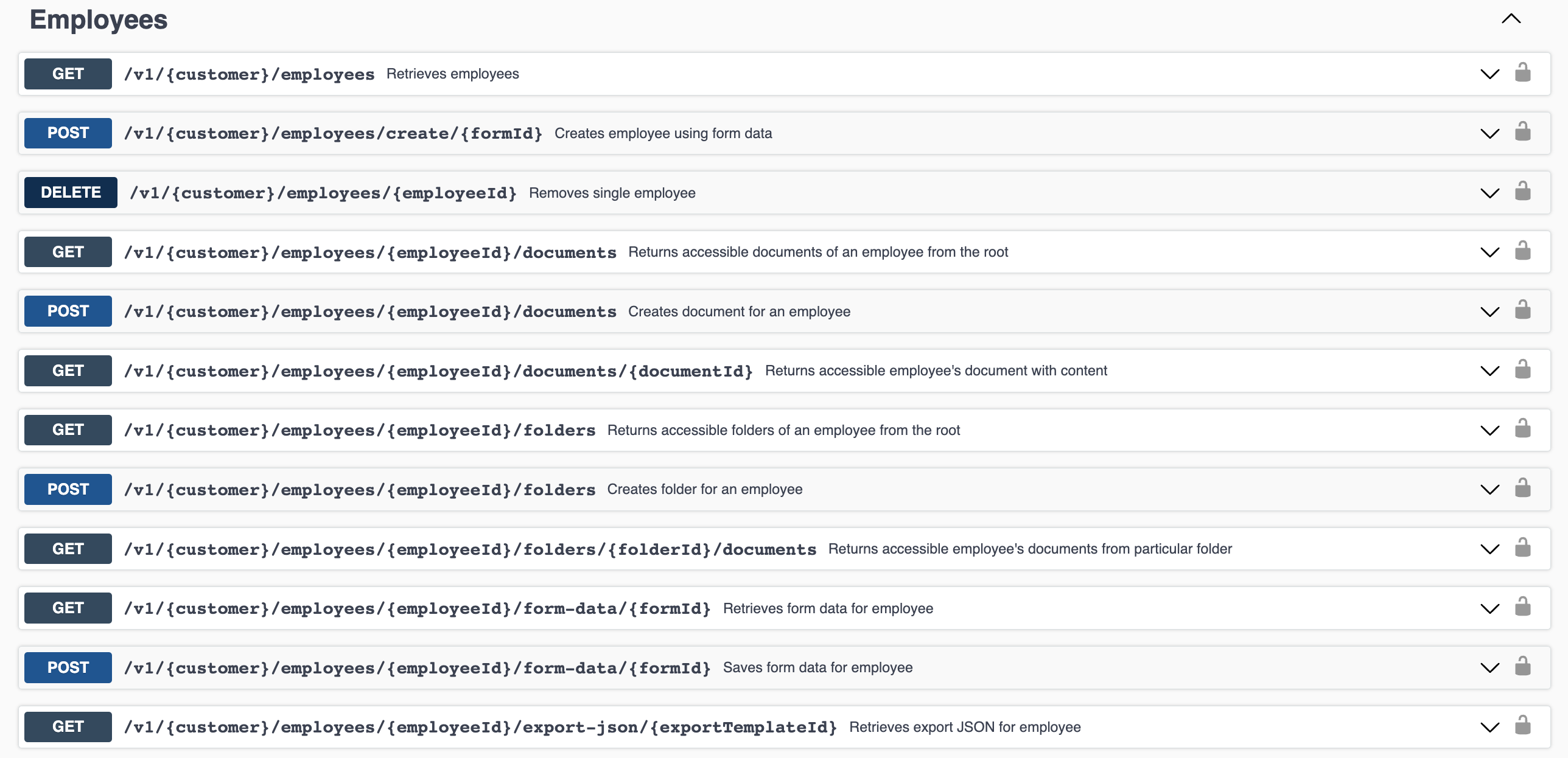Image resolution: width=1568 pixels, height=758 pixels.
Task: Expand the Removes single employee endpoint chevron
Action: 1489,193
